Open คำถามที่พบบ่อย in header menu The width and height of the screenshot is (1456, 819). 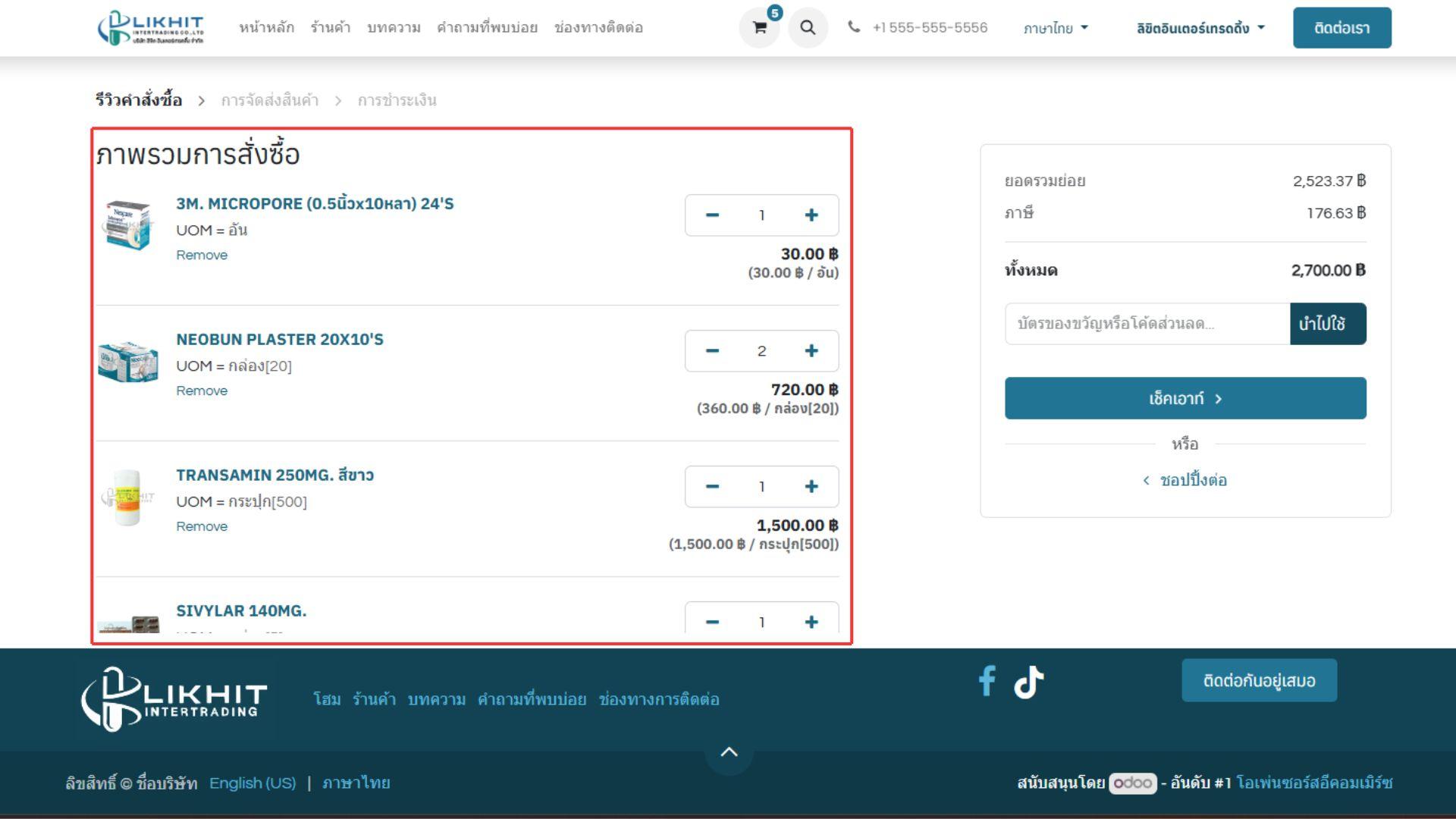[487, 27]
